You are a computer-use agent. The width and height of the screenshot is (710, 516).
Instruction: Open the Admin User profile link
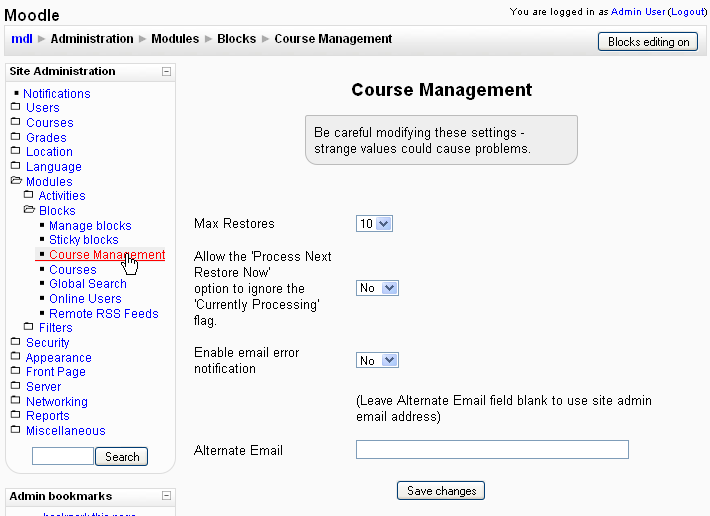point(638,12)
